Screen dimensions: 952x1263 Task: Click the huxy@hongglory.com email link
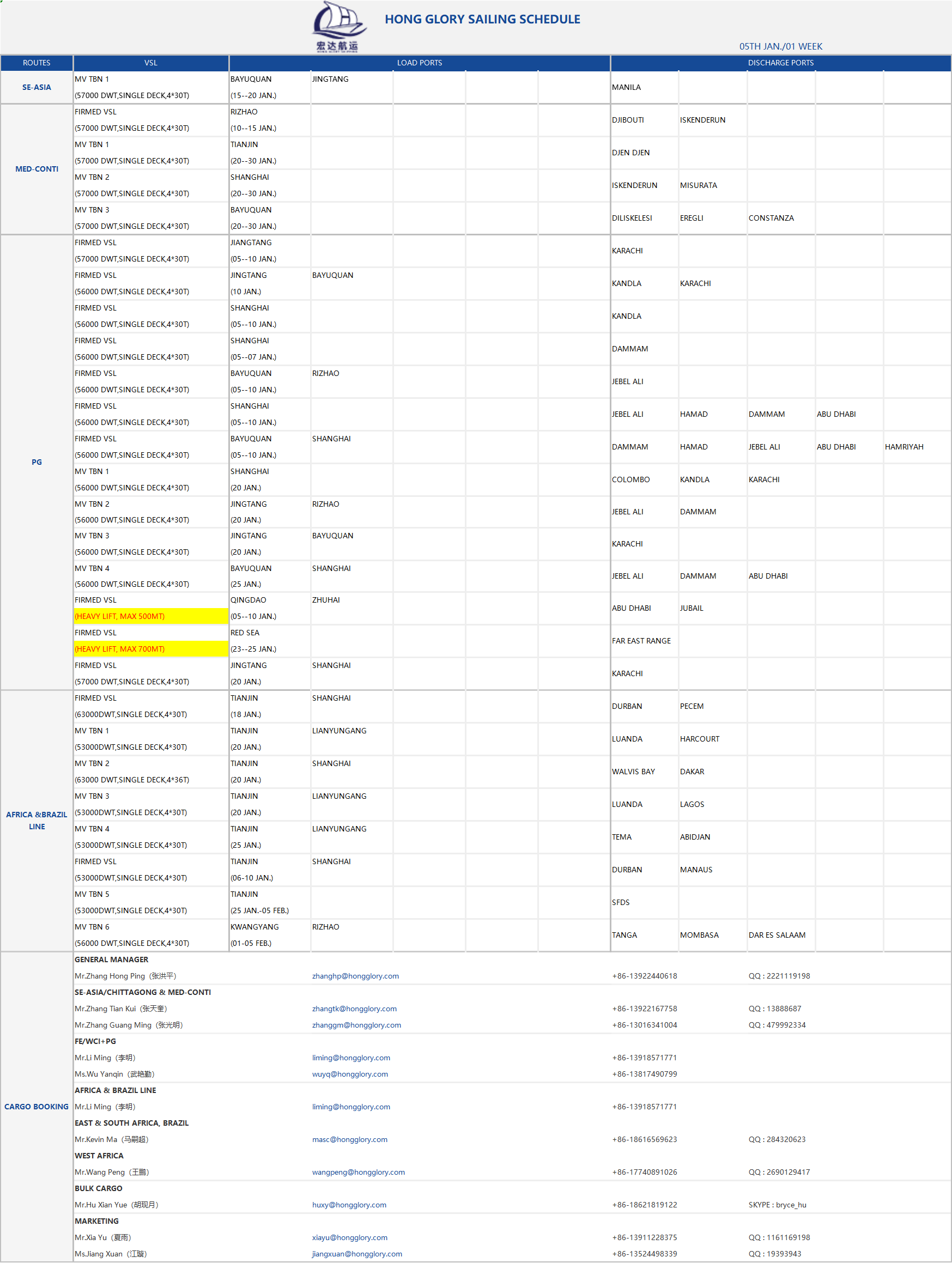click(349, 1205)
